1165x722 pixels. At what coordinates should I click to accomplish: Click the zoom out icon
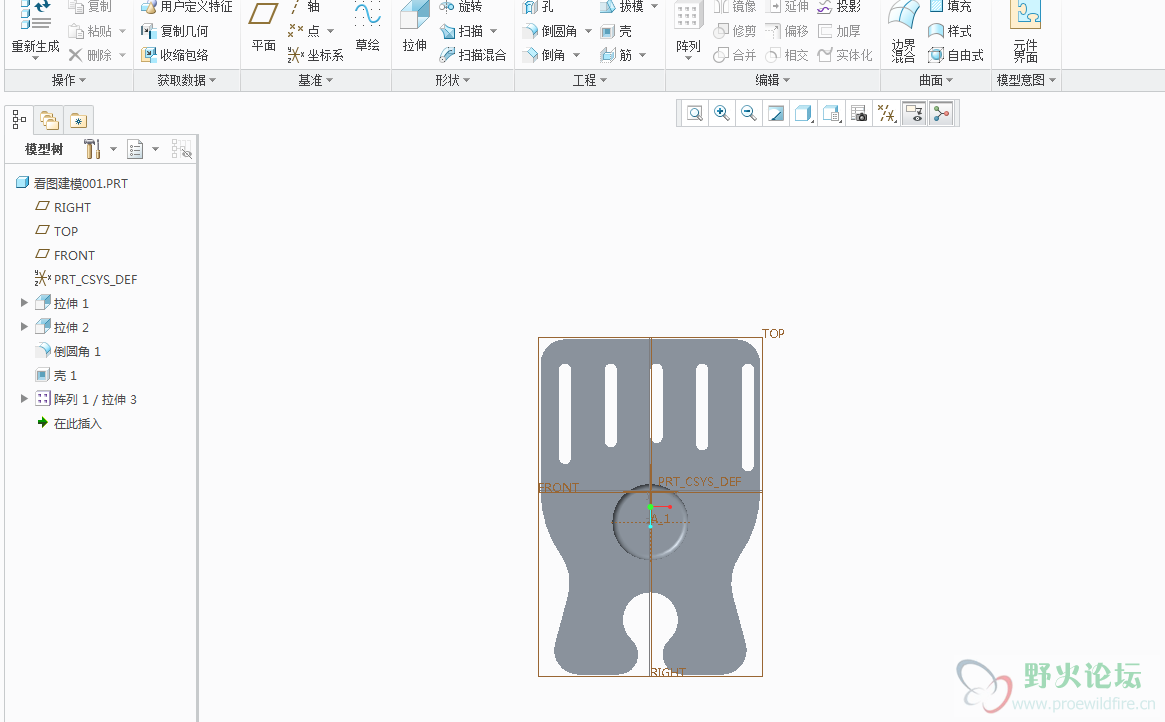[x=749, y=114]
